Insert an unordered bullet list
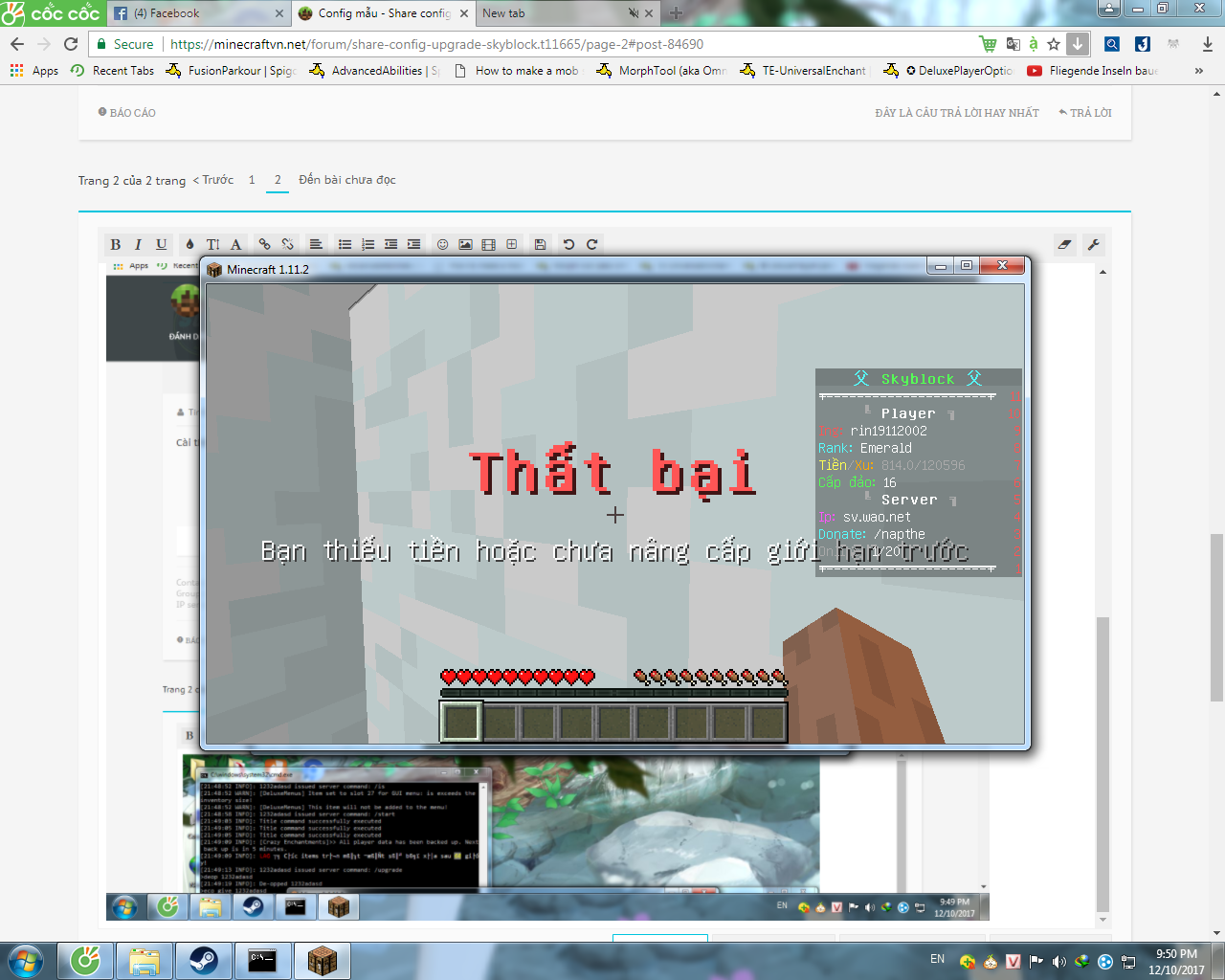 pos(345,244)
